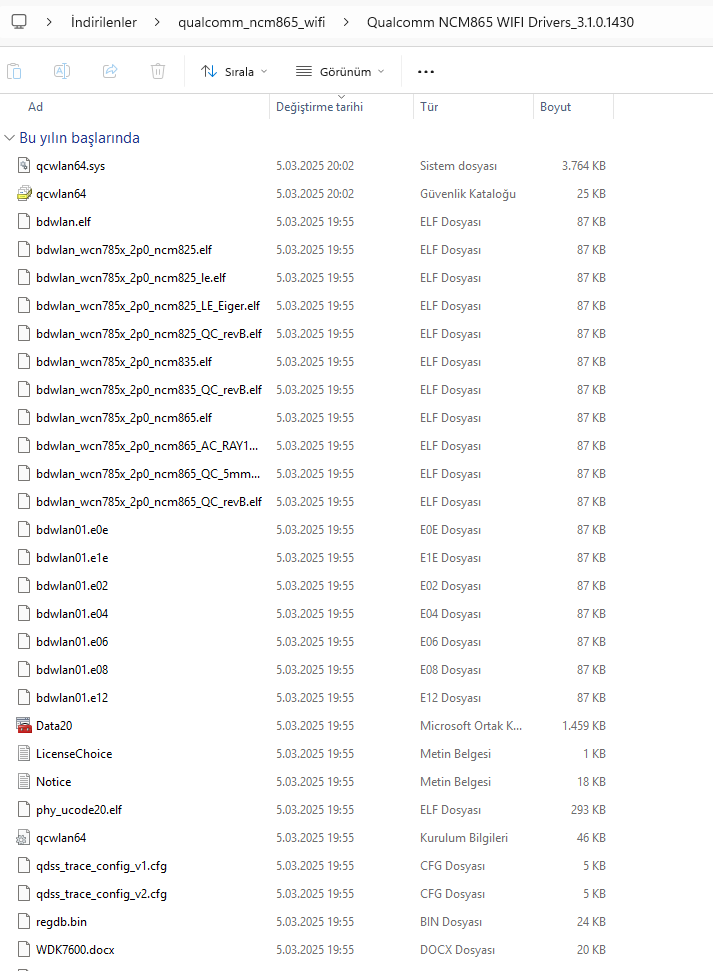
Task: Collapse the 'Bu yılın başlarında' group
Action: 9,137
